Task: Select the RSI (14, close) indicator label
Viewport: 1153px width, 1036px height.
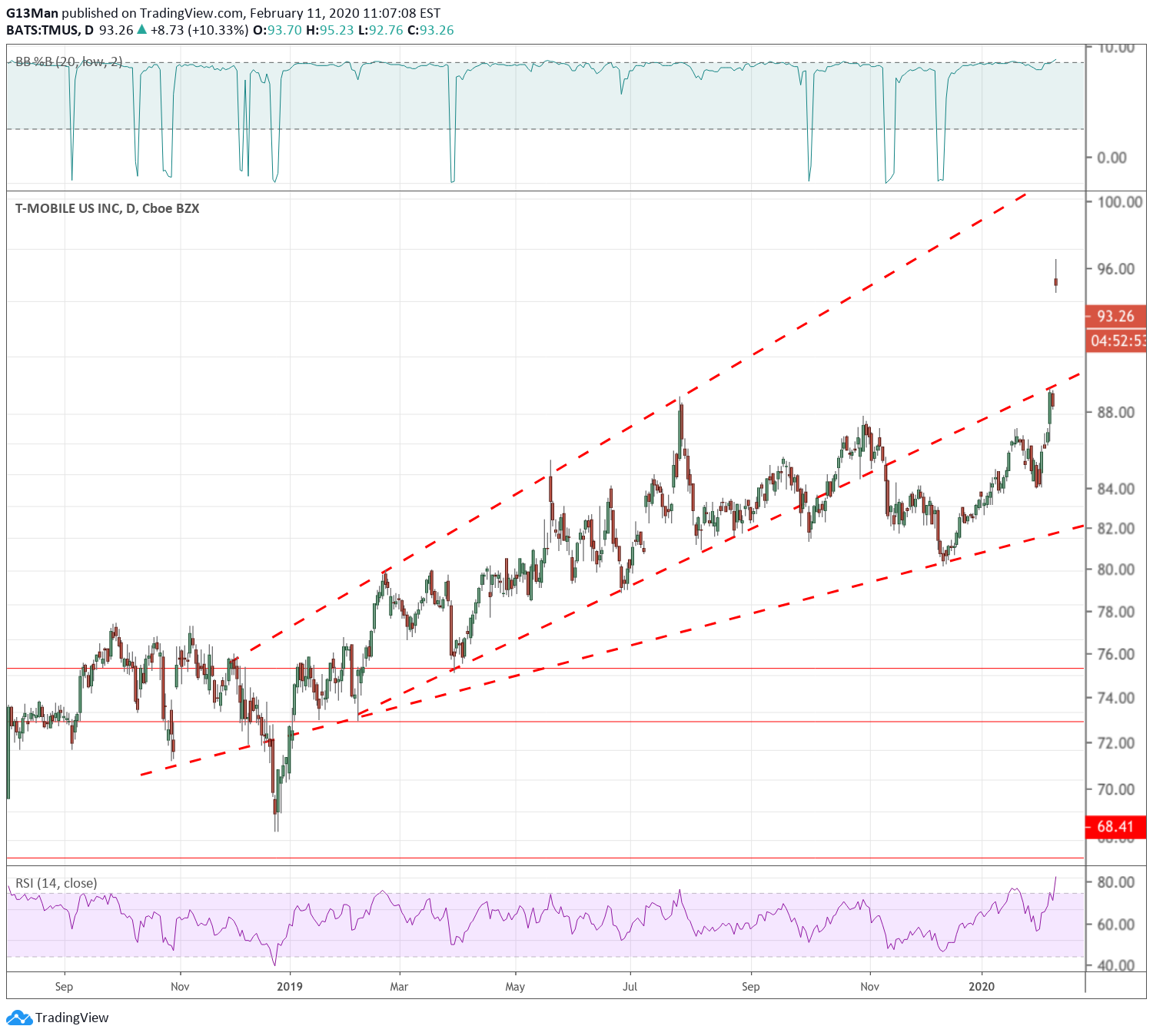Action: pos(56,883)
